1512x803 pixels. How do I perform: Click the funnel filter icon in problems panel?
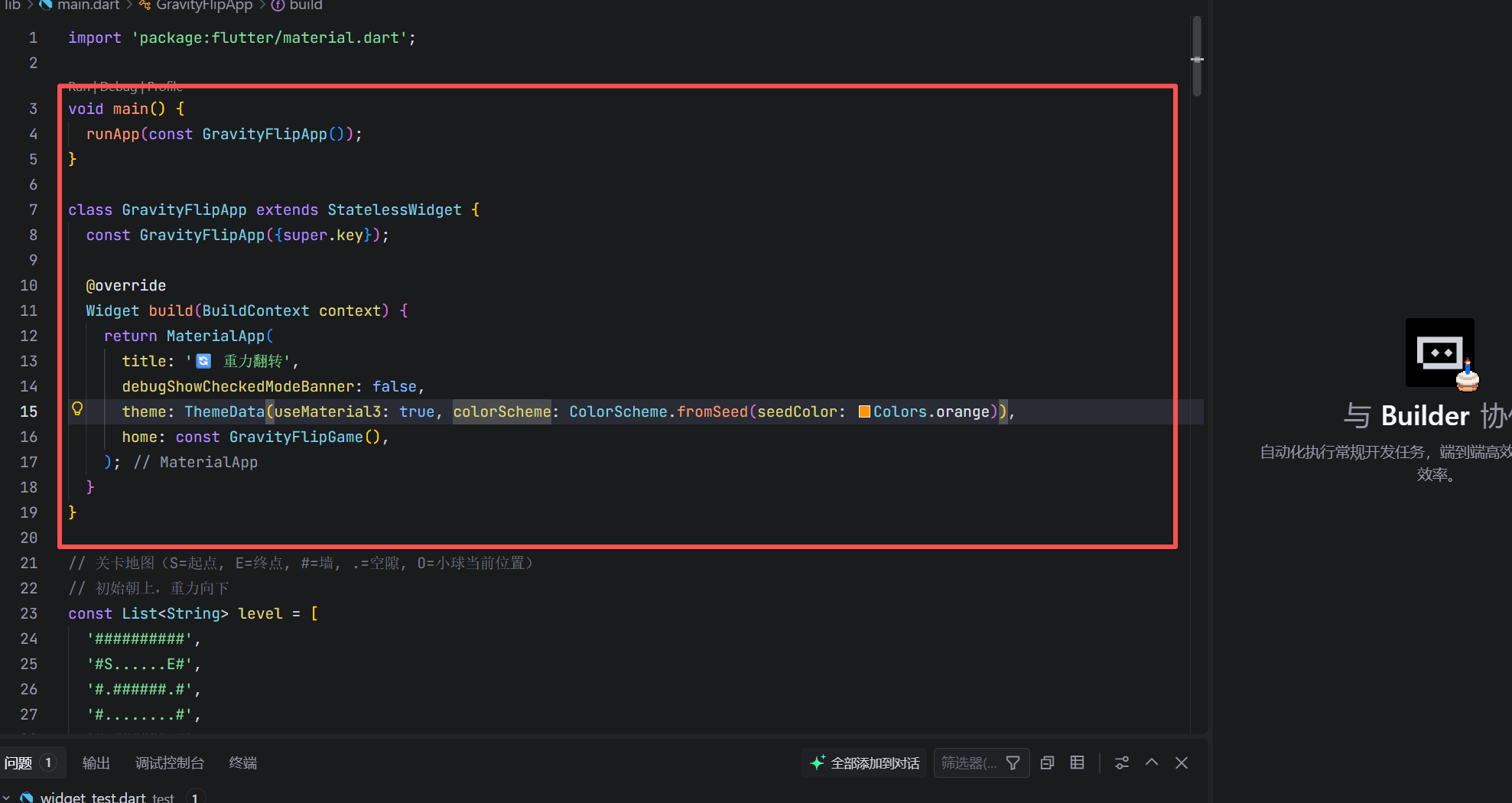pyautogui.click(x=1013, y=763)
